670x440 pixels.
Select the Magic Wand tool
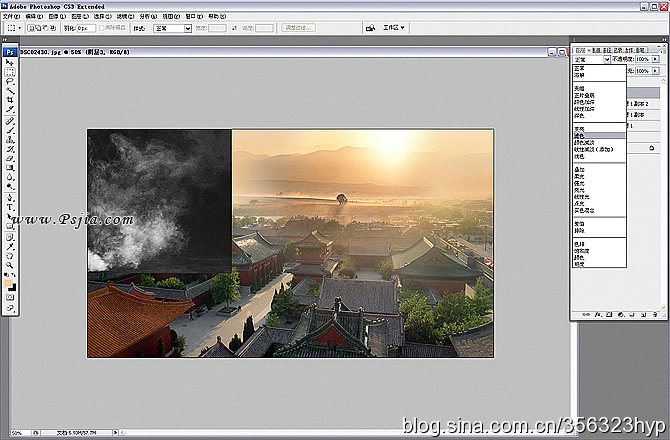(10, 91)
